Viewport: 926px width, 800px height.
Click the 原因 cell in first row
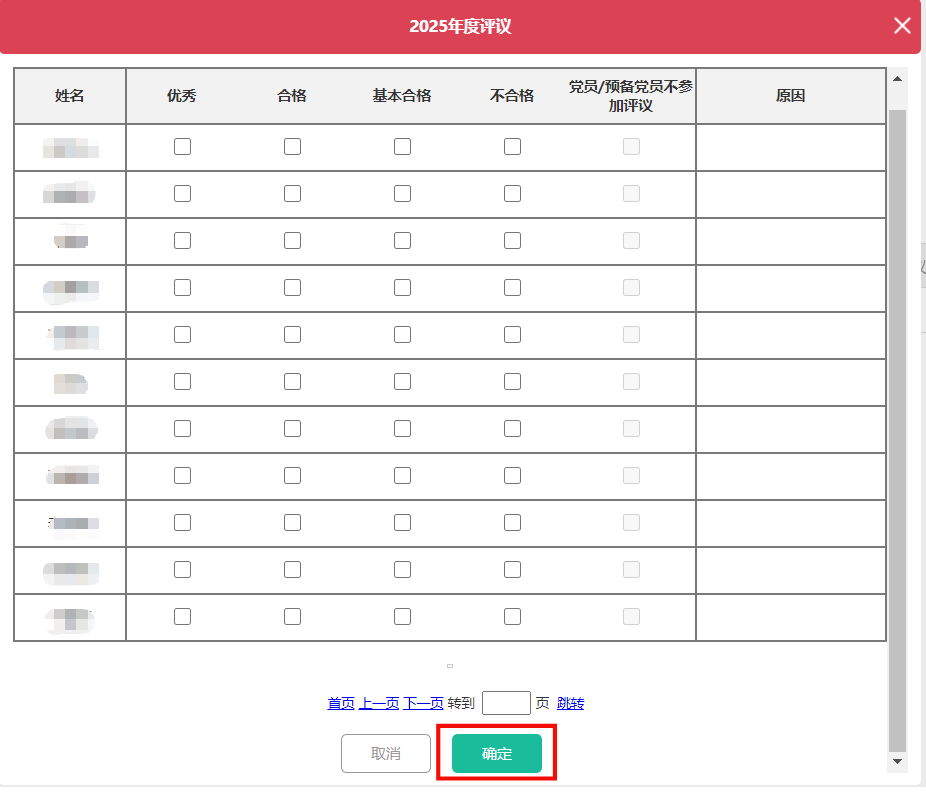point(790,147)
